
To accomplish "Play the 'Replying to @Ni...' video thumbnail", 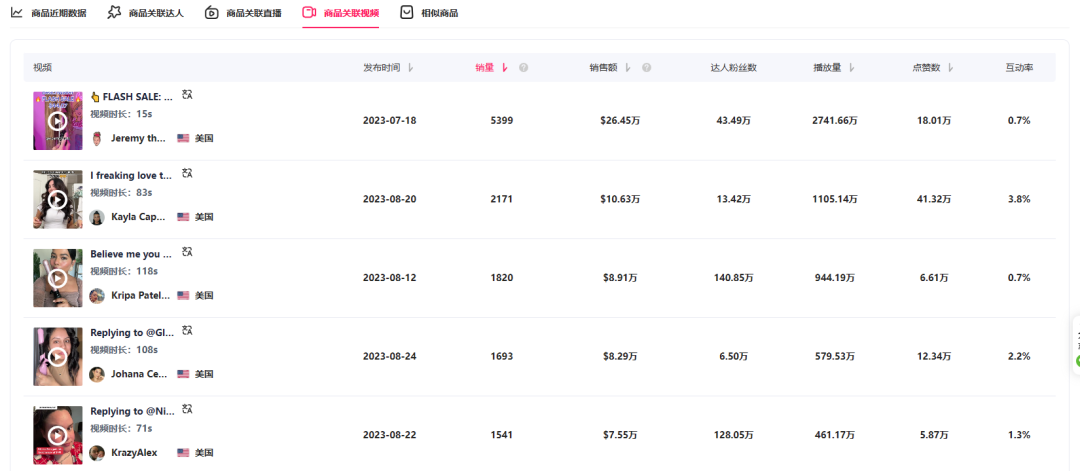I will pos(58,435).
